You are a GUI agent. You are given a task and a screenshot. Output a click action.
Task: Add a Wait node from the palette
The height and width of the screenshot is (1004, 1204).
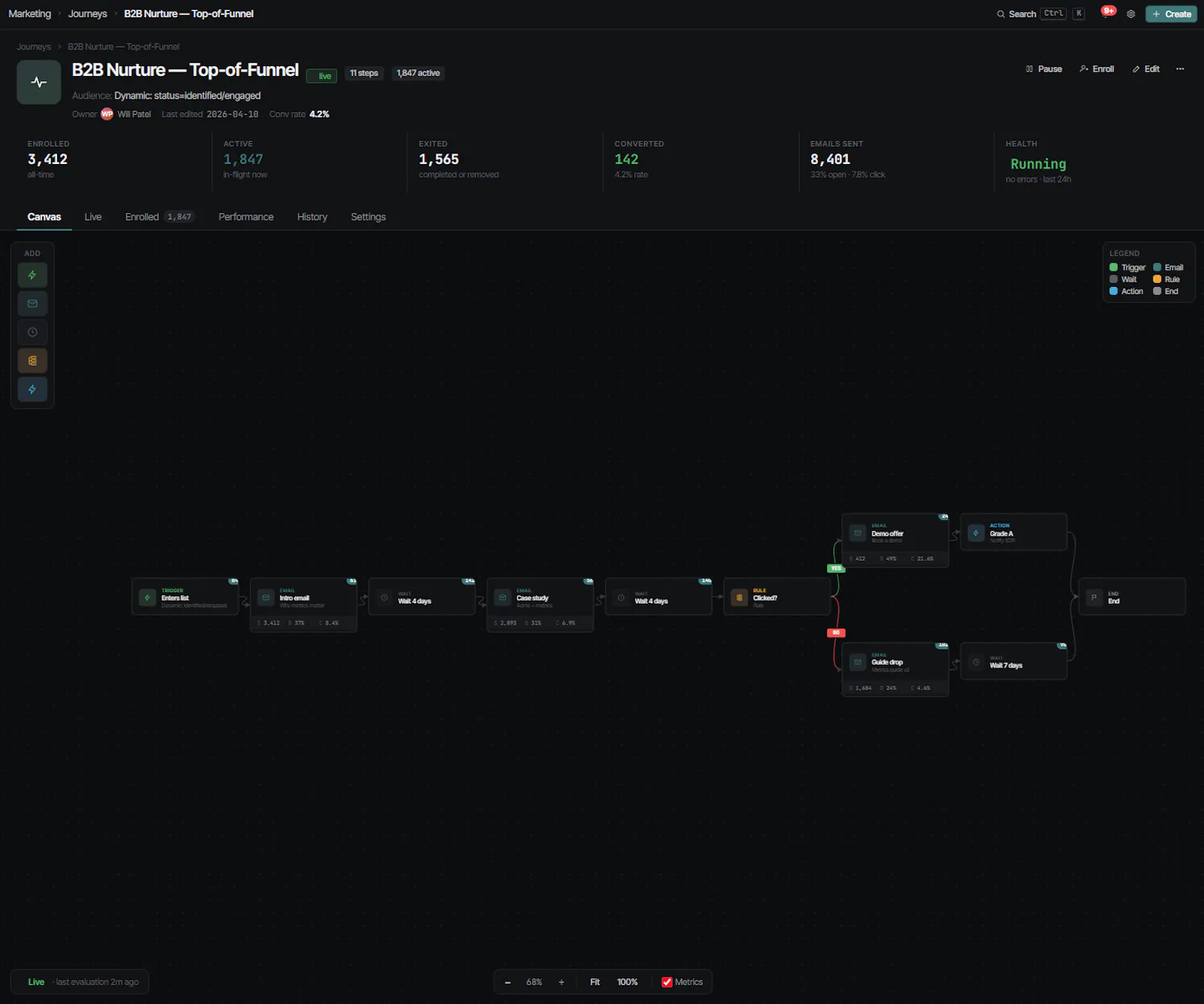point(32,333)
